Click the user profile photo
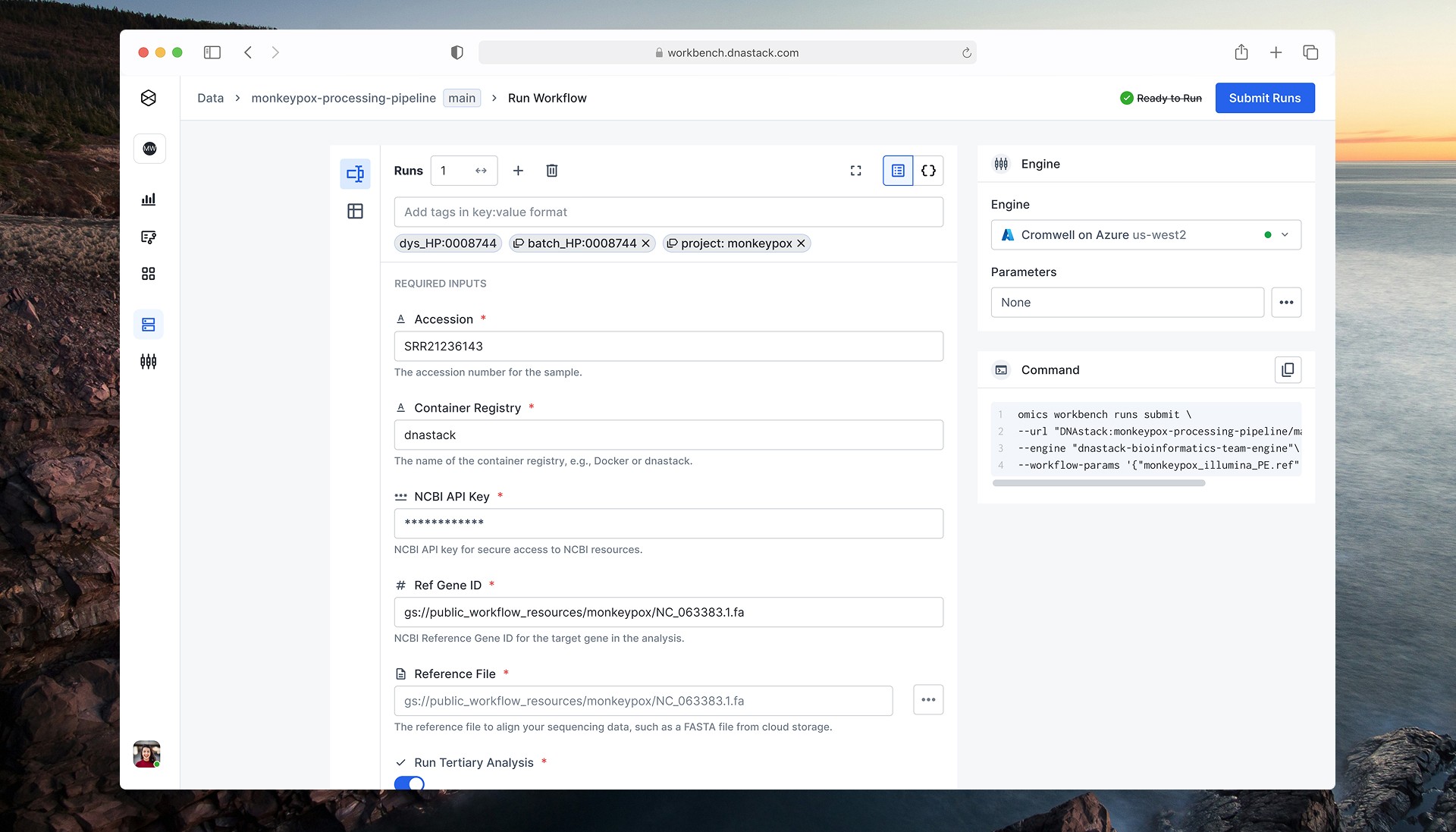Viewport: 1456px width, 832px height. (147, 754)
